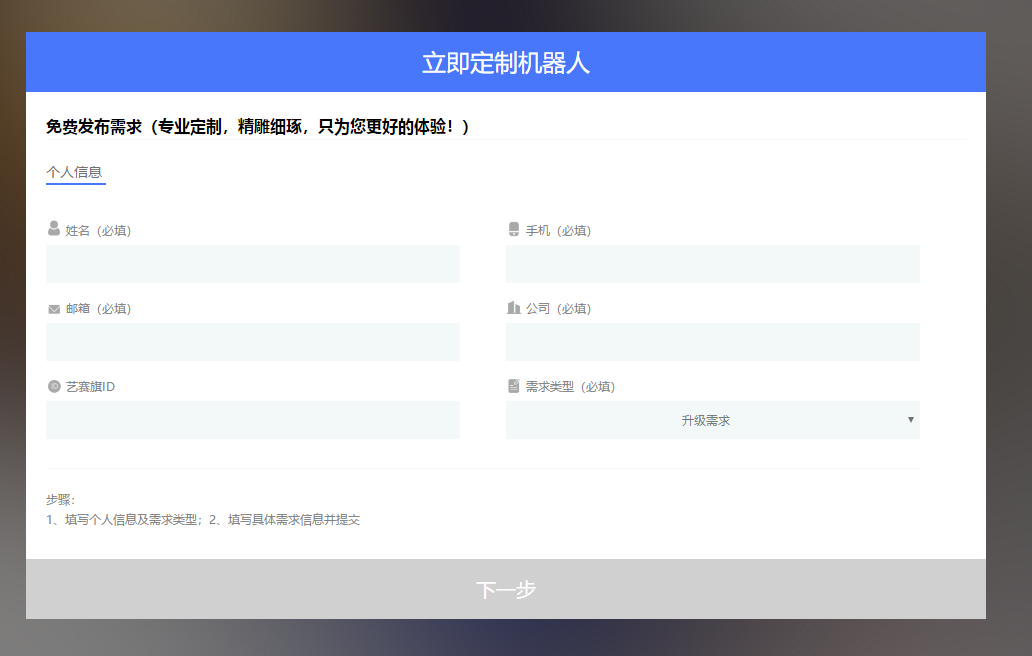
Task: Focus the 姓名 (必填) text field
Action: (x=253, y=264)
